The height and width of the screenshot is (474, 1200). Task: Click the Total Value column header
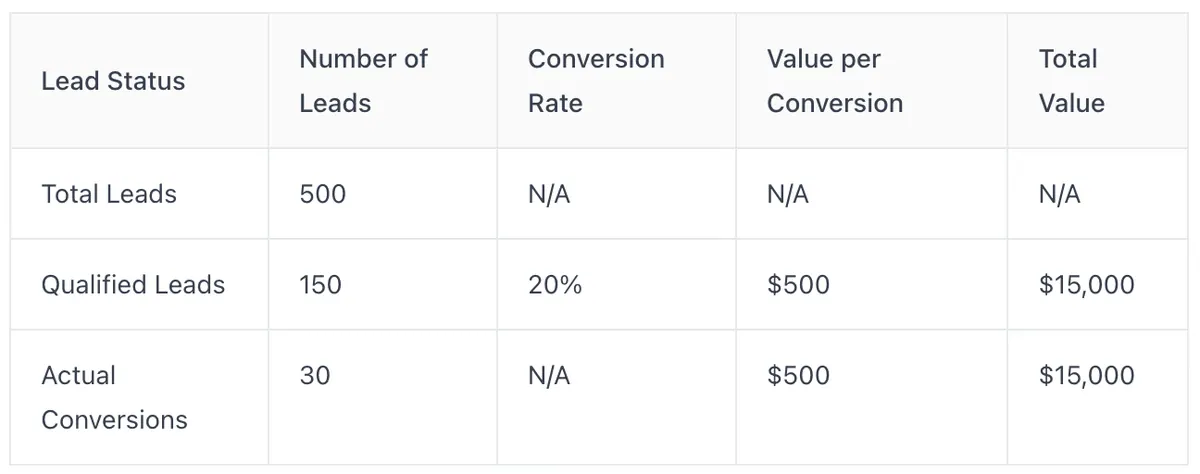pyautogui.click(x=1072, y=81)
